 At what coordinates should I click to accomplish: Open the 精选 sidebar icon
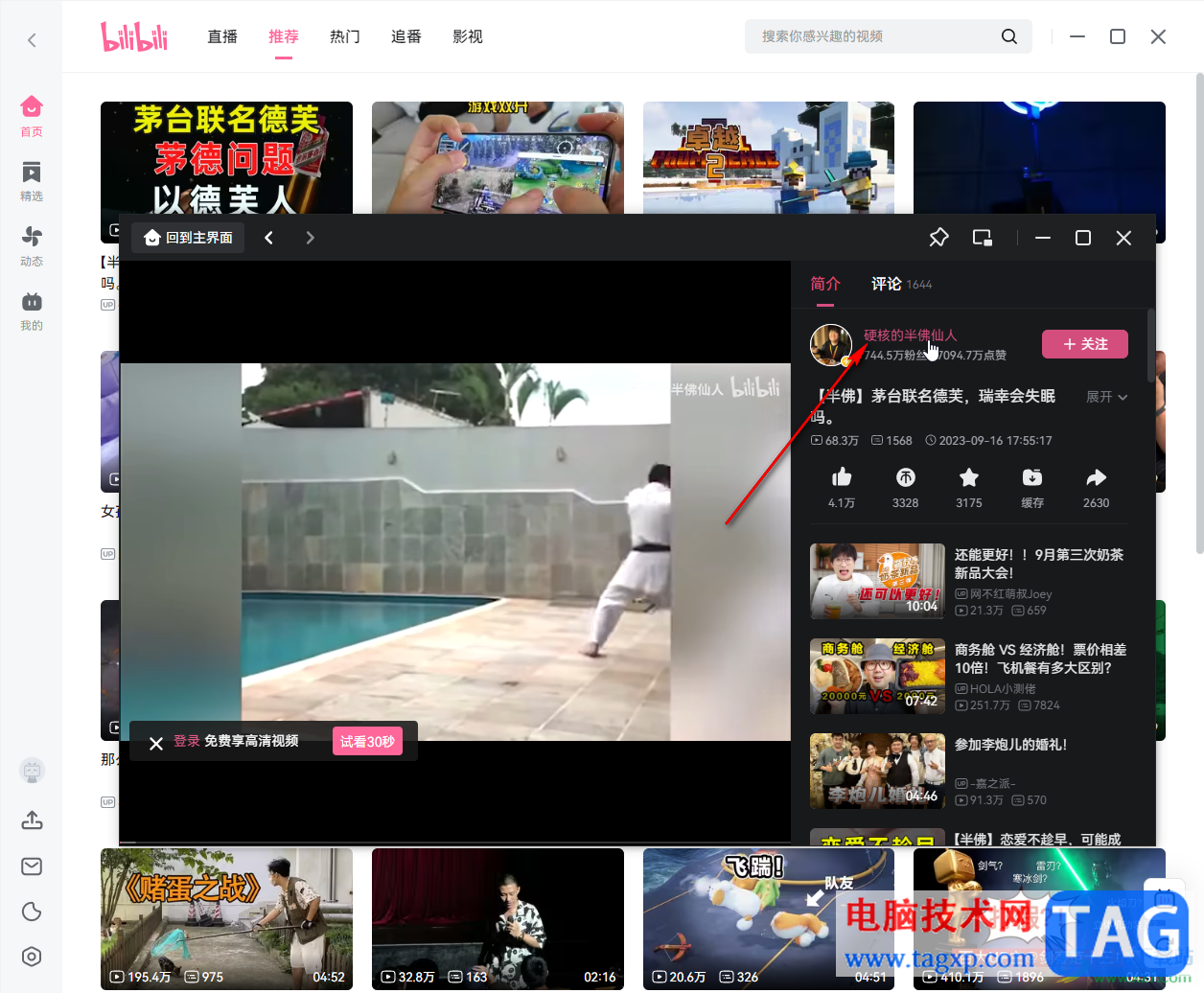coord(32,180)
